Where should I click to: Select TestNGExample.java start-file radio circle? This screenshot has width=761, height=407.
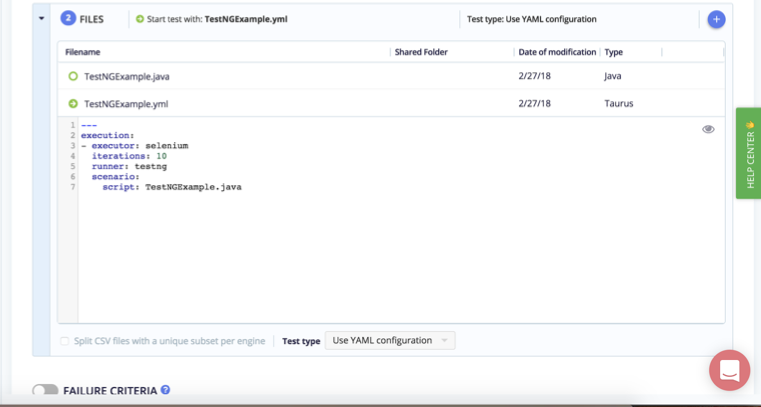click(x=73, y=76)
